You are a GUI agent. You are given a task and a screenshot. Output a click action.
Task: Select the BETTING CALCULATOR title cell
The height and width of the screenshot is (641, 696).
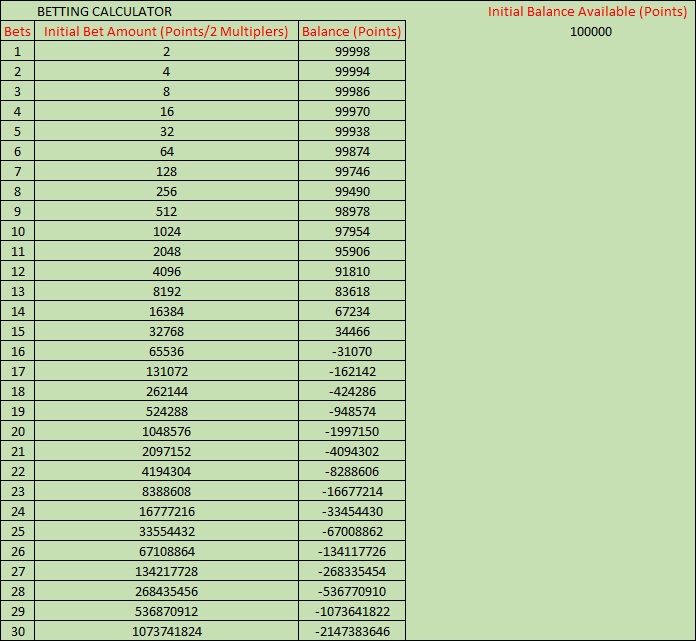(104, 12)
